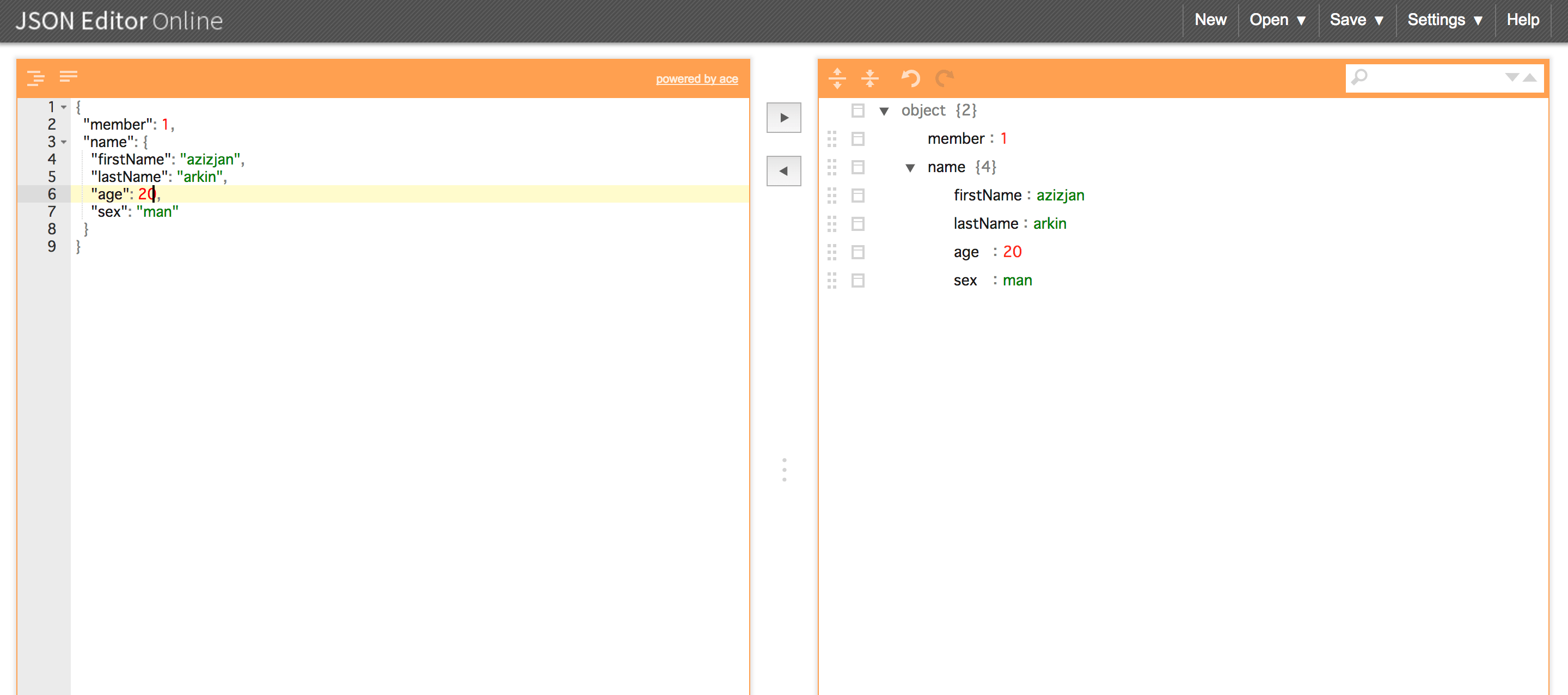The height and width of the screenshot is (695, 1568).
Task: Click the sex field name in tree
Action: point(965,281)
